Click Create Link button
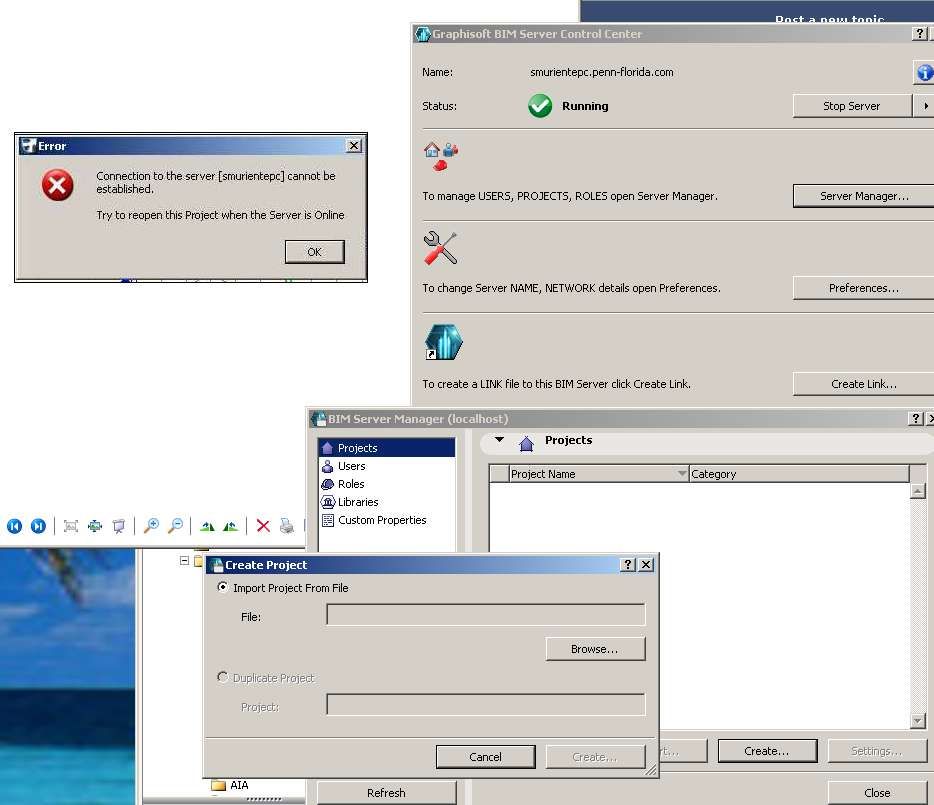 coord(864,384)
